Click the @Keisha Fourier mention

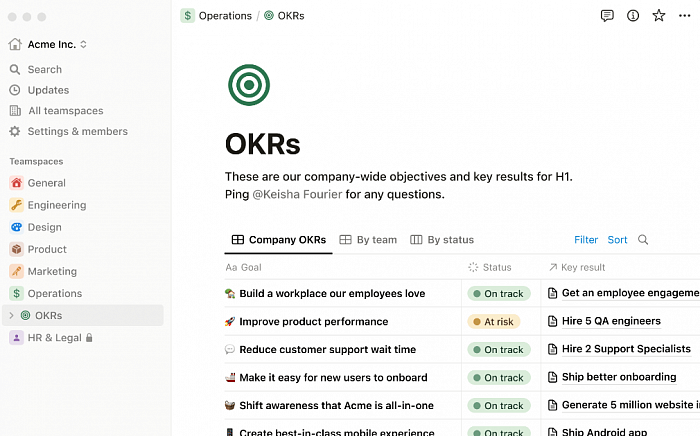click(297, 195)
